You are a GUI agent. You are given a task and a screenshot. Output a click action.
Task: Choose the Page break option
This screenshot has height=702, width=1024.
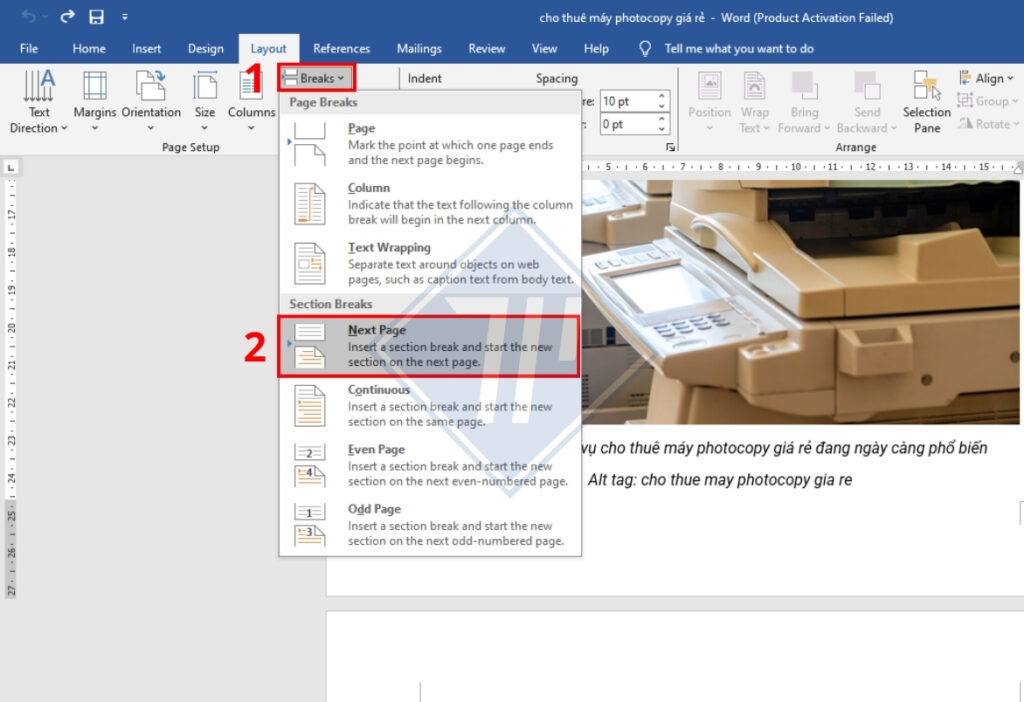coord(430,144)
